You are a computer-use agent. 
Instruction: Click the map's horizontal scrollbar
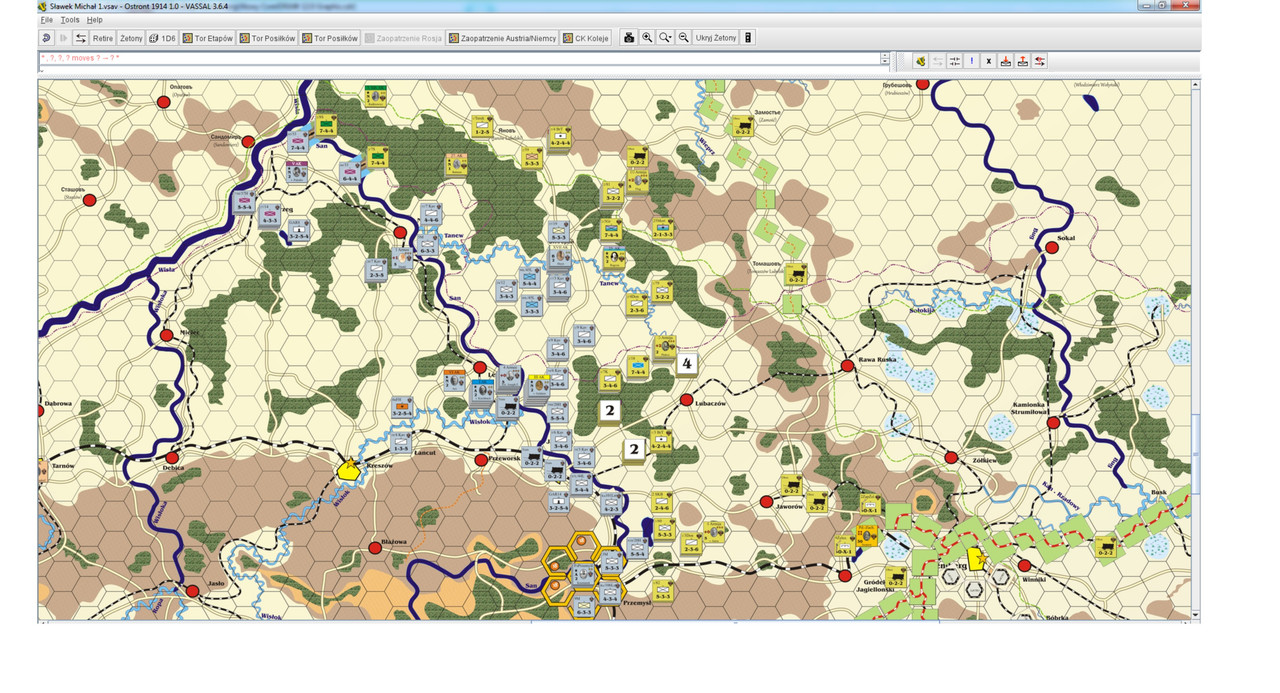click(615, 623)
